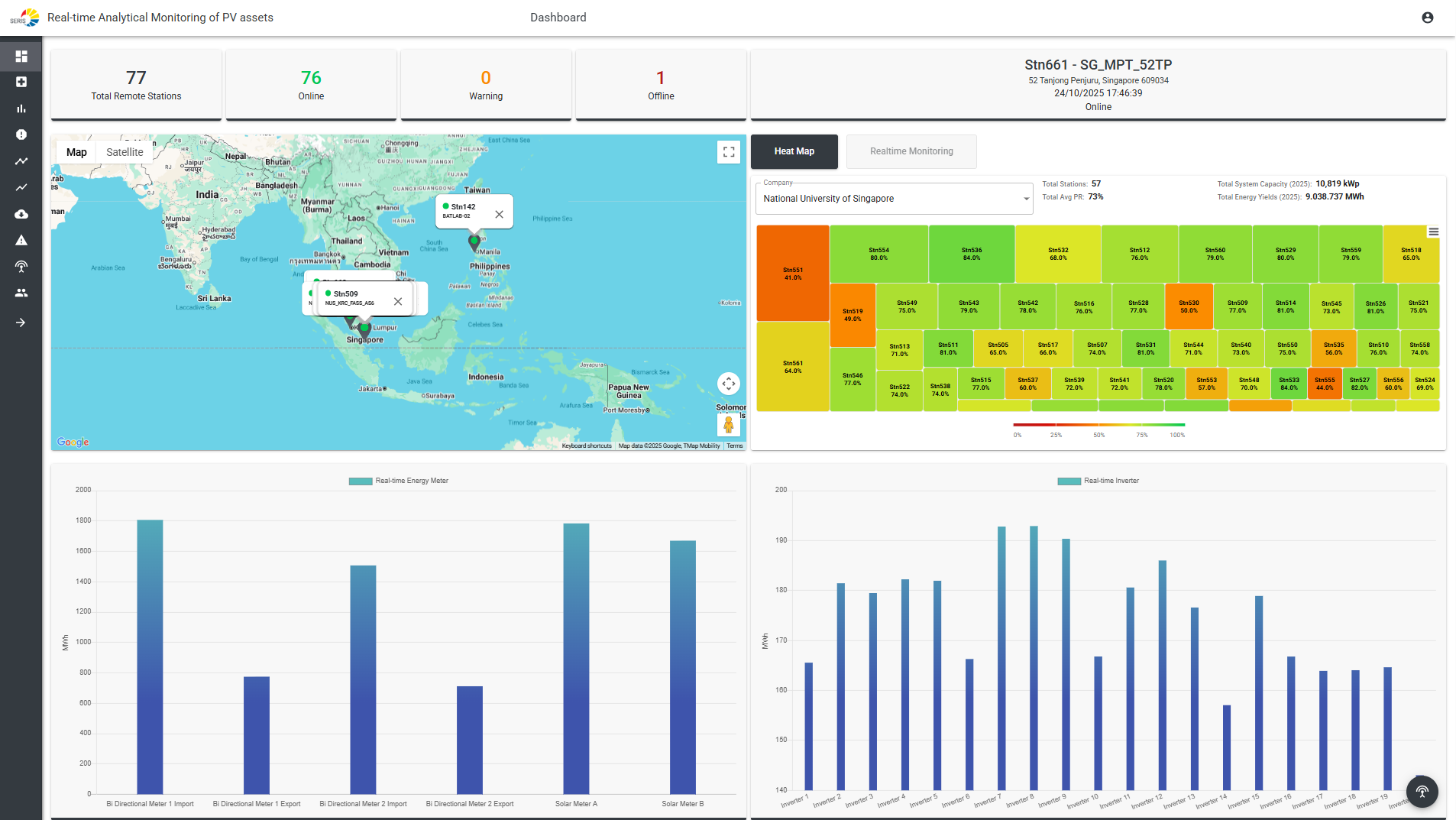Open map camera controls button
Screen dimensions: 1456x820
click(x=728, y=384)
